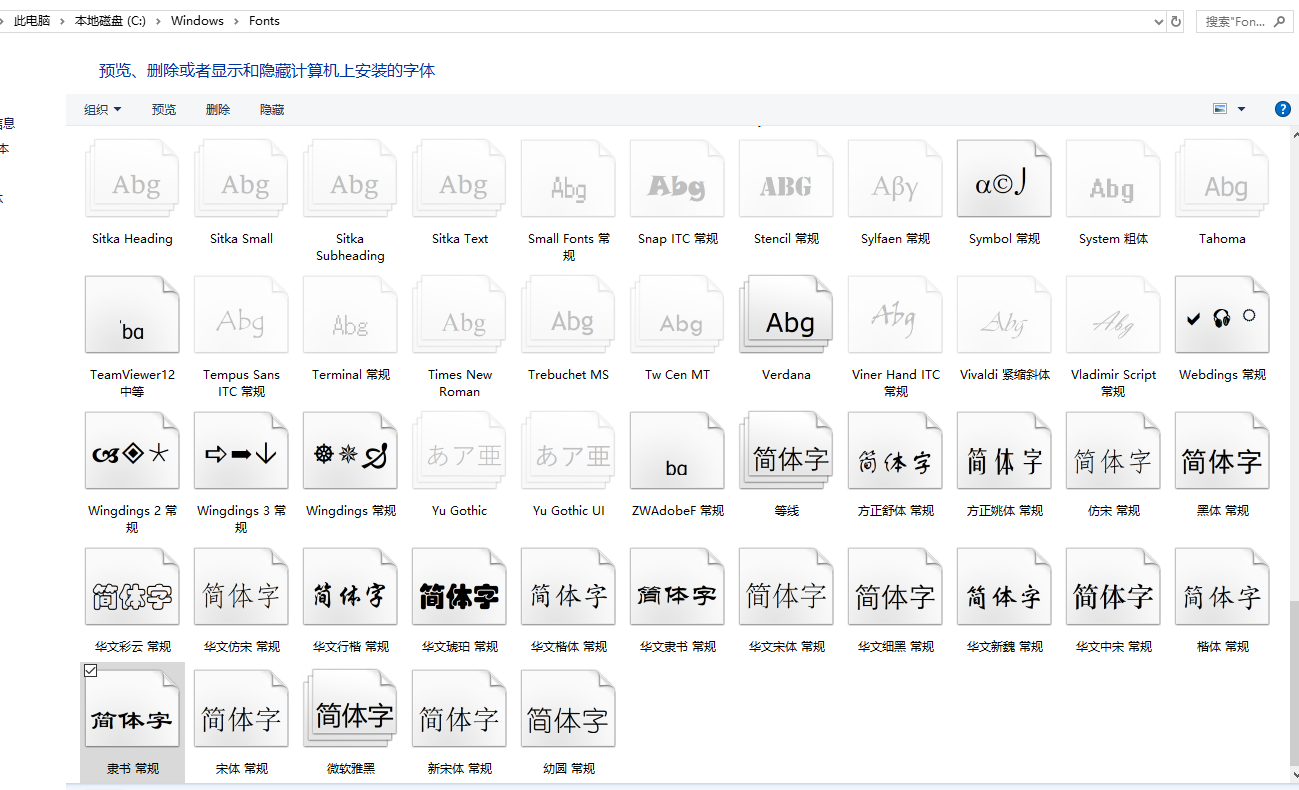Uncheck the 隶书 常规 item checkbox

point(91,671)
